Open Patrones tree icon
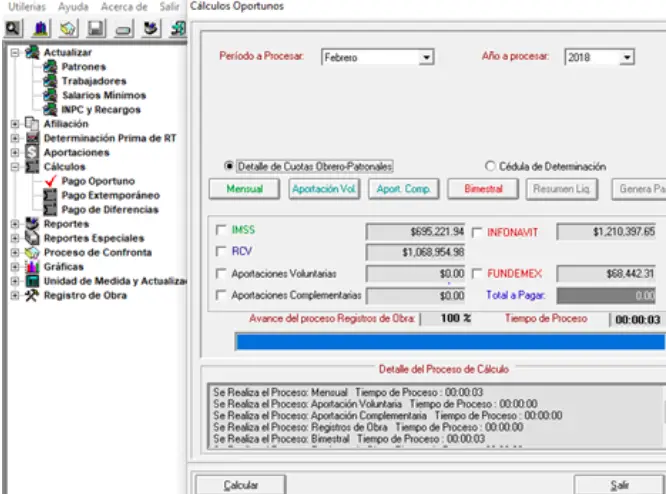666x494 pixels. tap(50, 67)
